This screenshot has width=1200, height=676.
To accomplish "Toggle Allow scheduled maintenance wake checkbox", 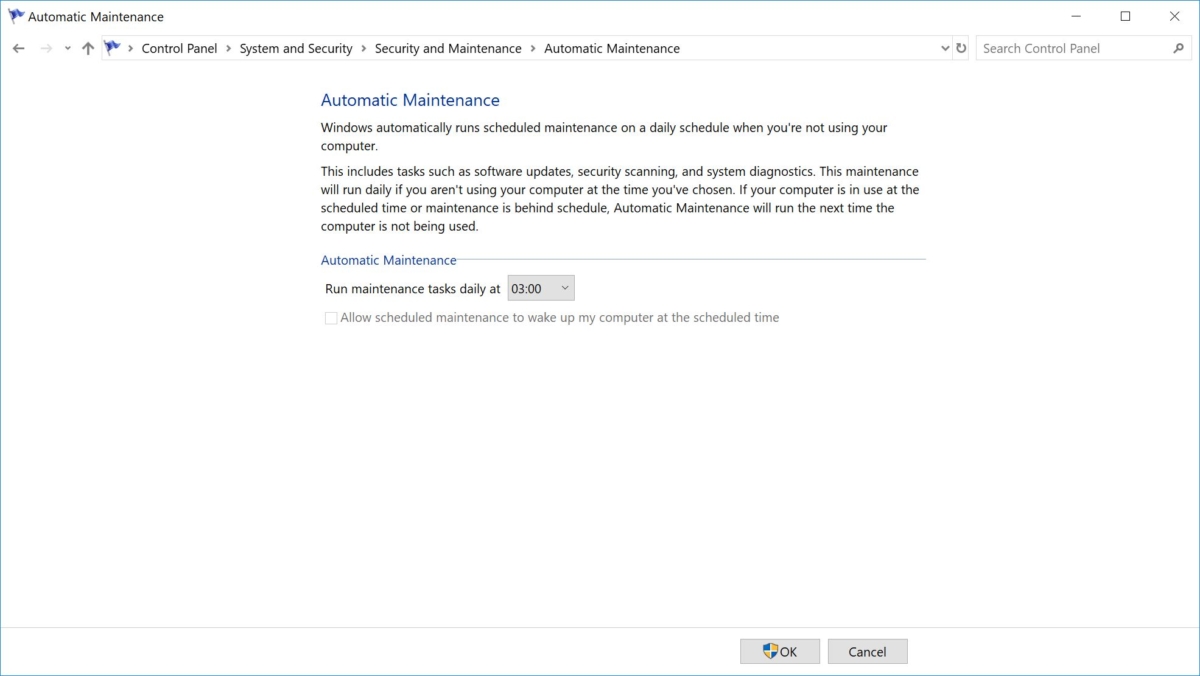I will (331, 318).
